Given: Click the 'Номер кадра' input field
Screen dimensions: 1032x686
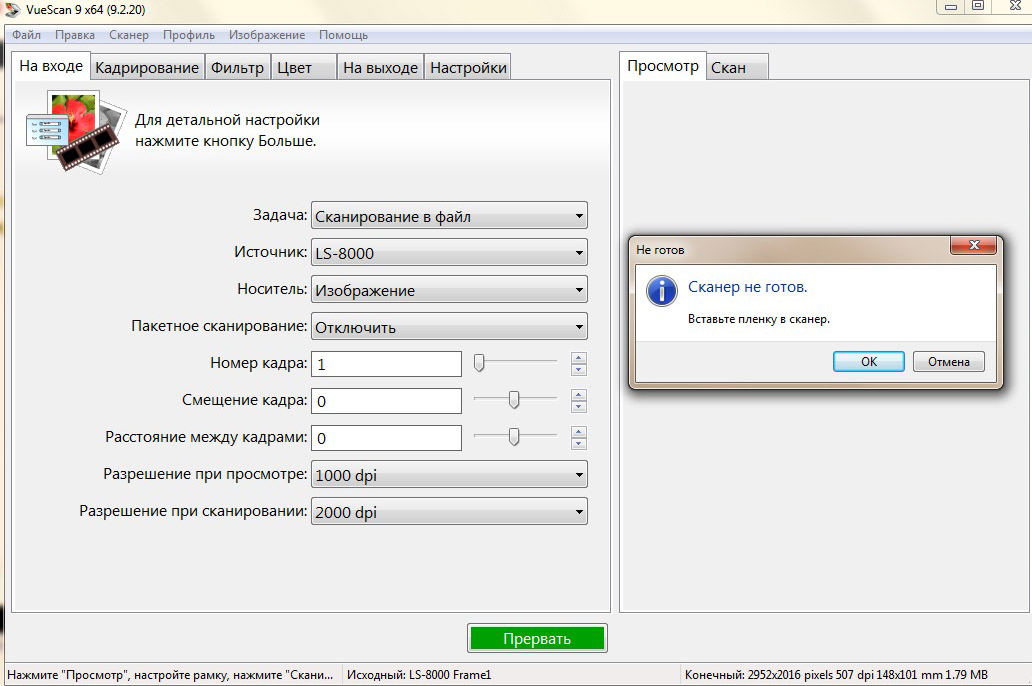Looking at the screenshot, I should tap(386, 364).
